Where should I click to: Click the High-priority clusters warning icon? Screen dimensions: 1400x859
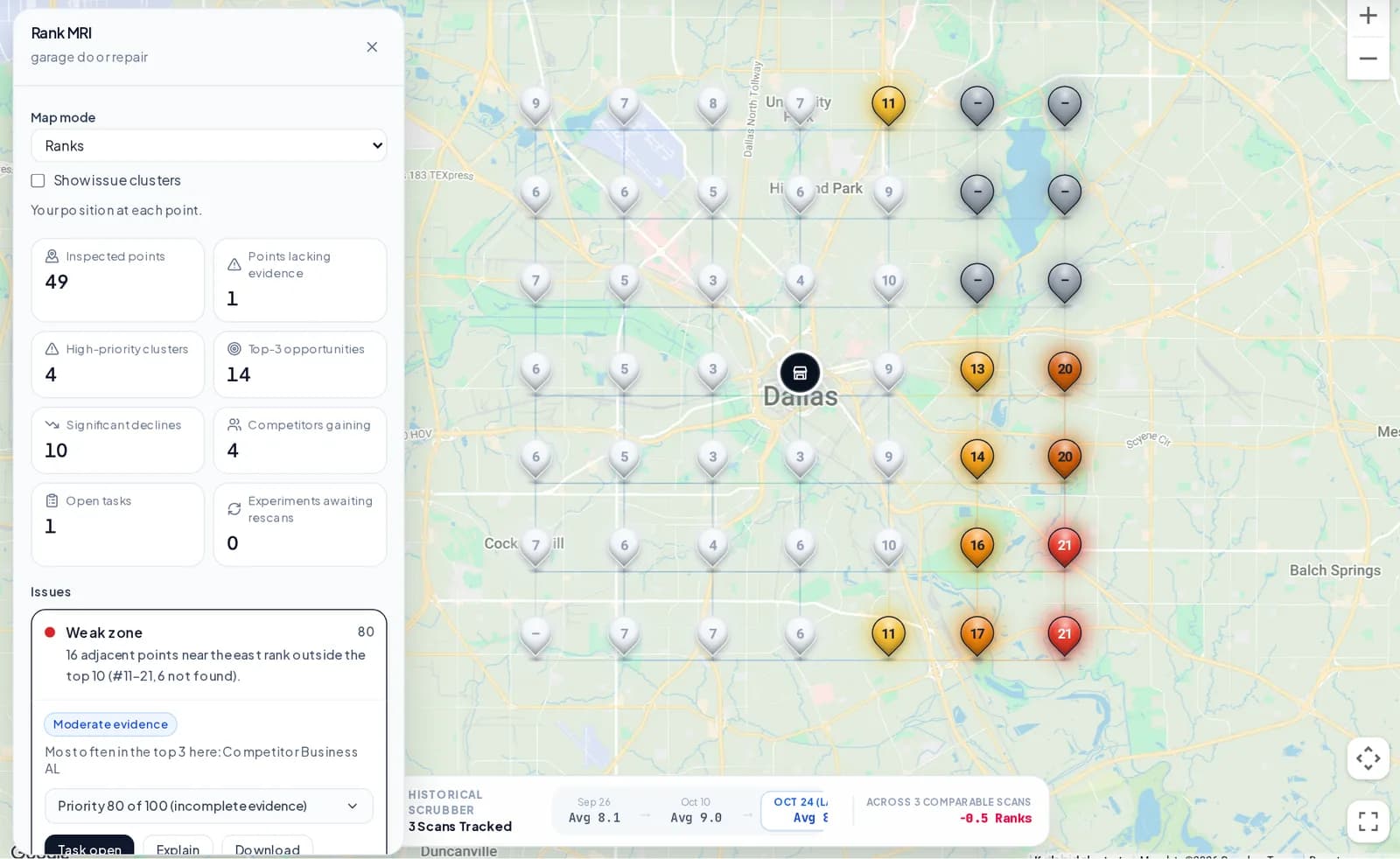52,349
